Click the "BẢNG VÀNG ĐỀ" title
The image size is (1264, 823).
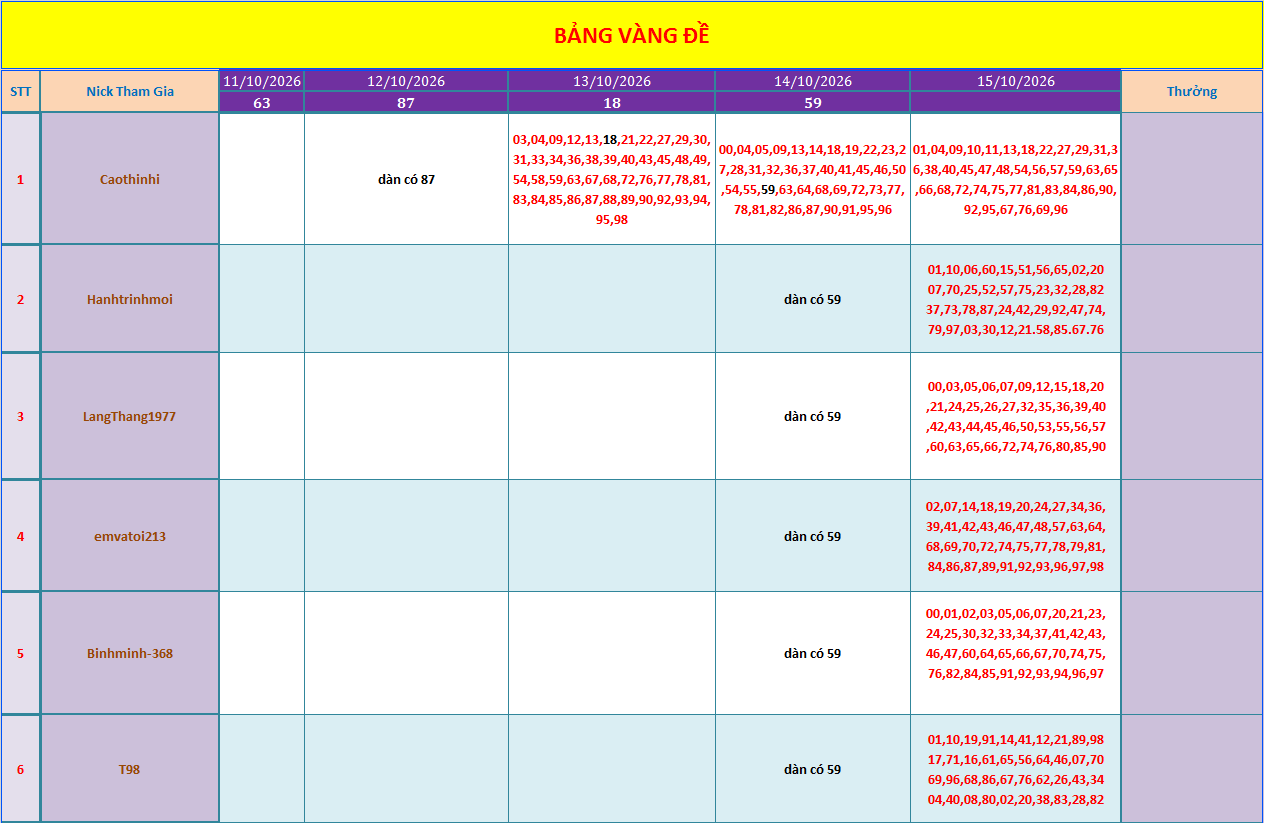[x=631, y=35]
